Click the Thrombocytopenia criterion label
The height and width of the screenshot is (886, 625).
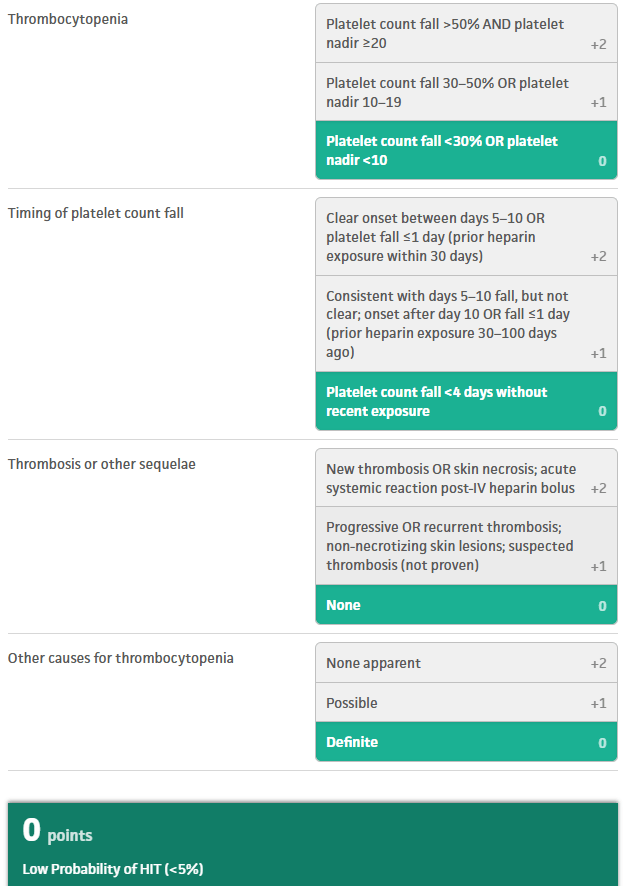click(x=68, y=19)
